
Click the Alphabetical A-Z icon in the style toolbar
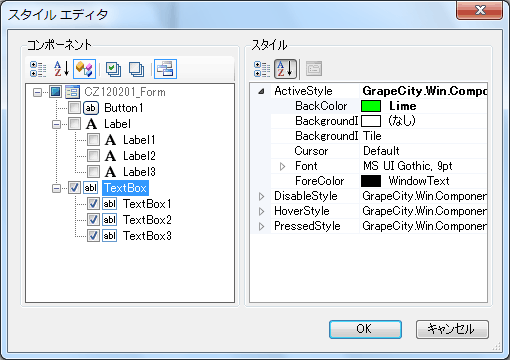[285, 69]
